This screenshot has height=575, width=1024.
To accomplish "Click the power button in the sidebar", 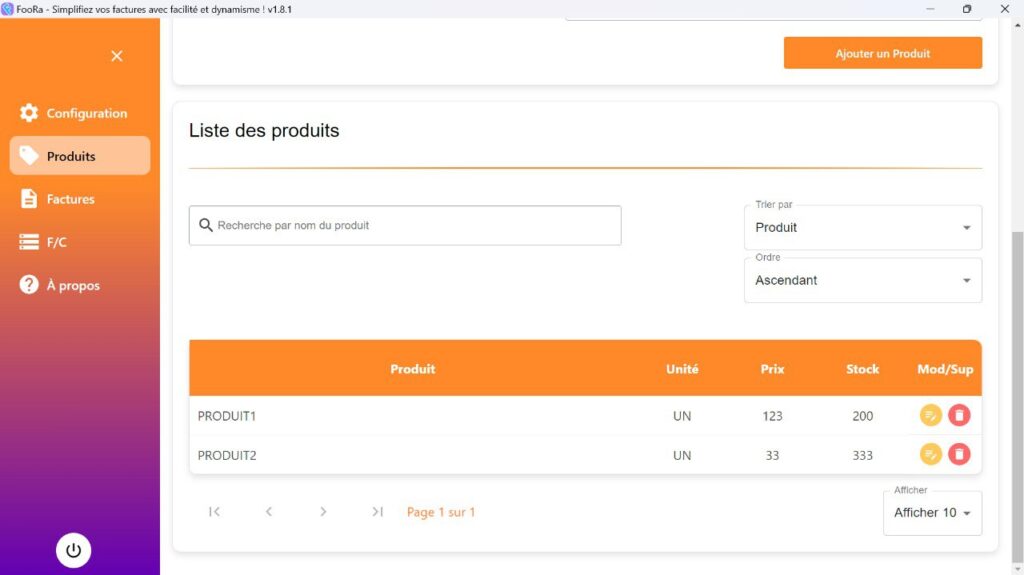I will pyautogui.click(x=73, y=550).
